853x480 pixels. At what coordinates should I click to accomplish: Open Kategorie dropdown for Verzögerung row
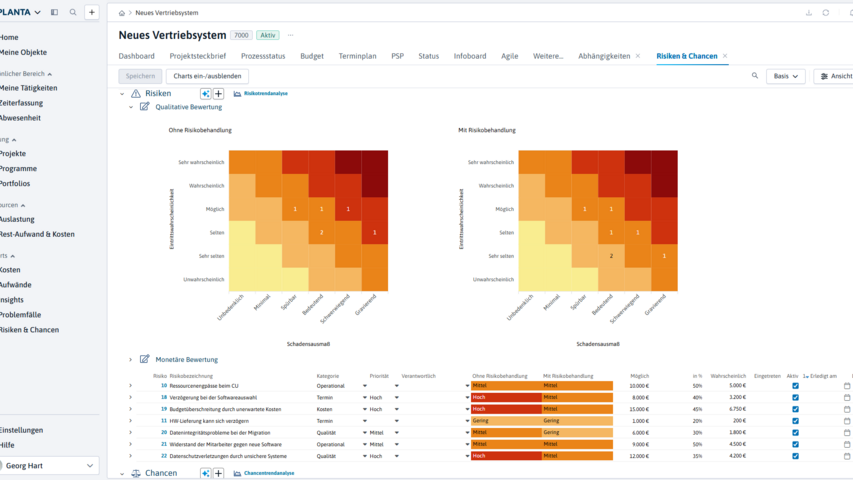pyautogui.click(x=364, y=397)
